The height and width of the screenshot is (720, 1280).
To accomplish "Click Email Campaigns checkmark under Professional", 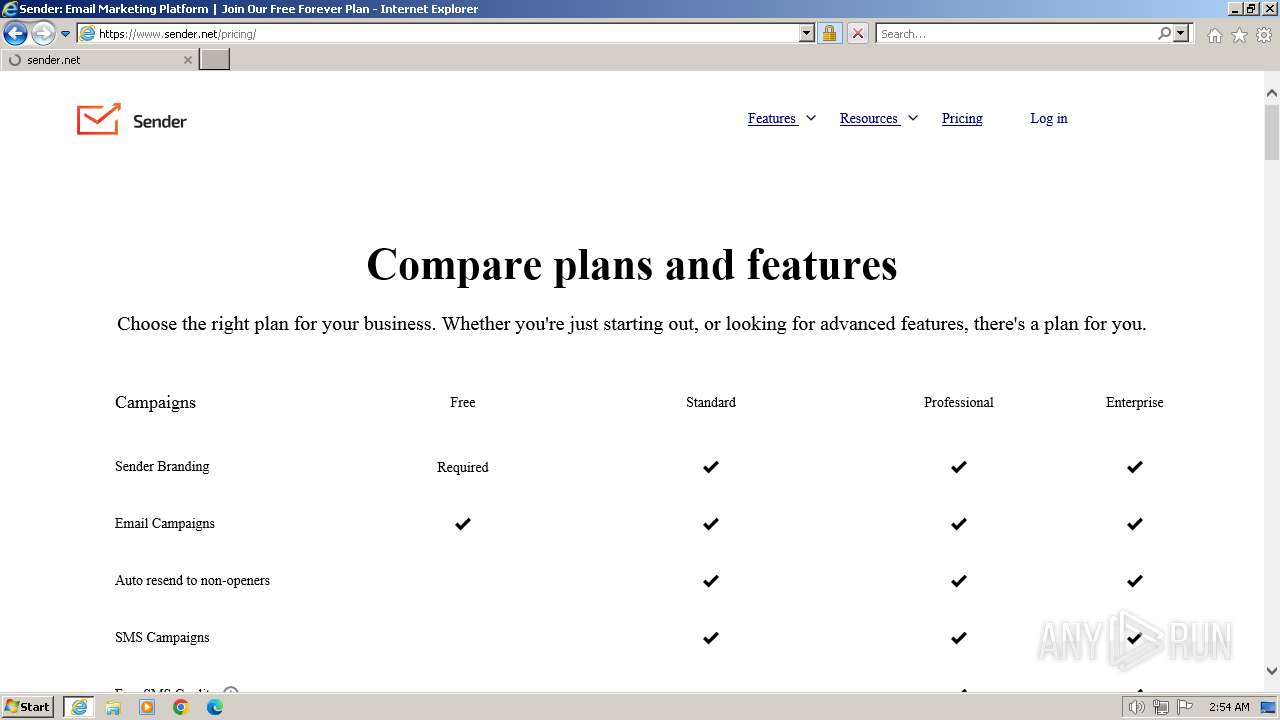I will (x=959, y=524).
